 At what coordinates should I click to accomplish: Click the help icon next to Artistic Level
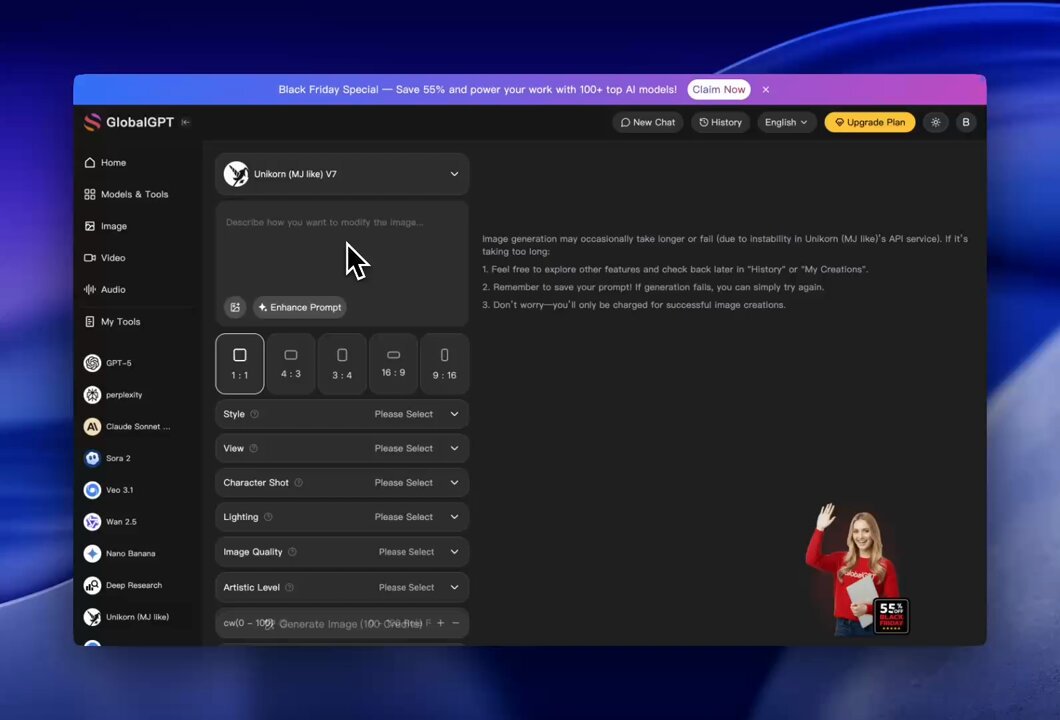289,587
